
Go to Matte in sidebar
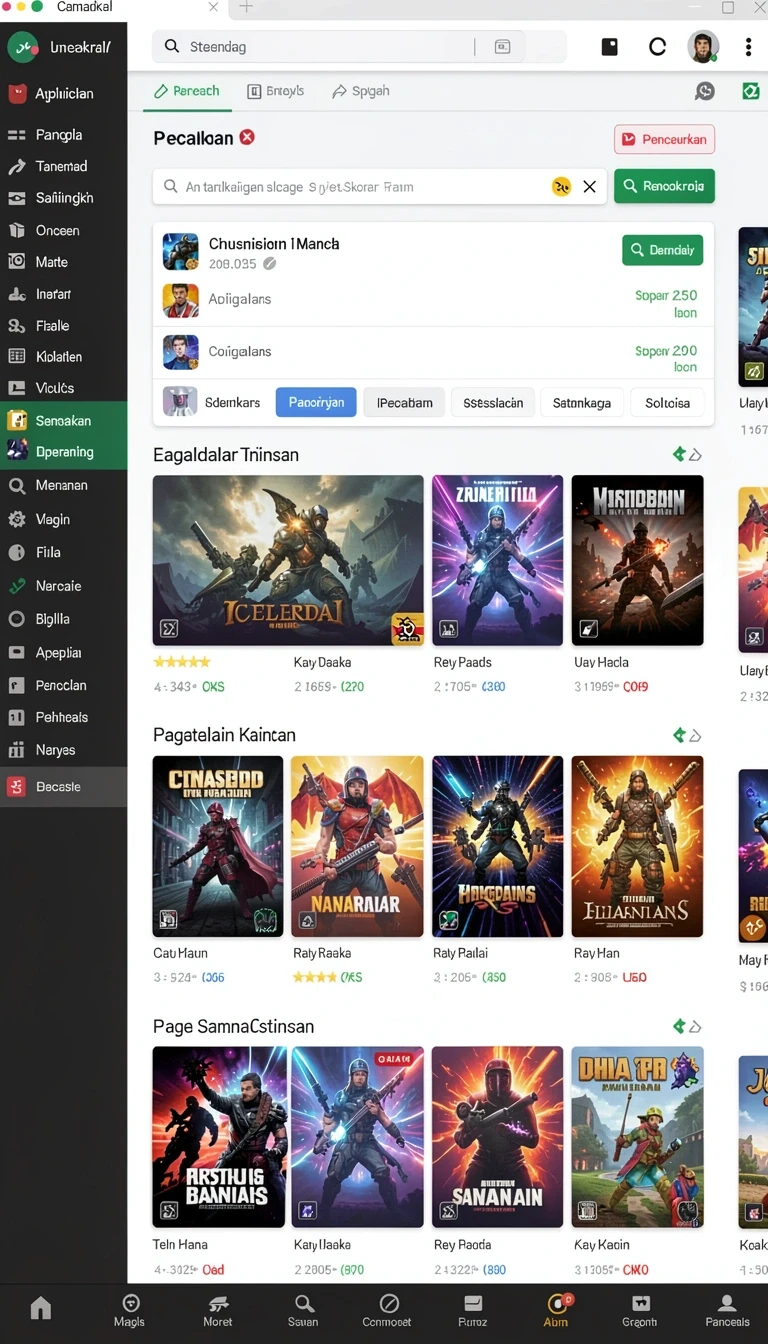coord(63,262)
